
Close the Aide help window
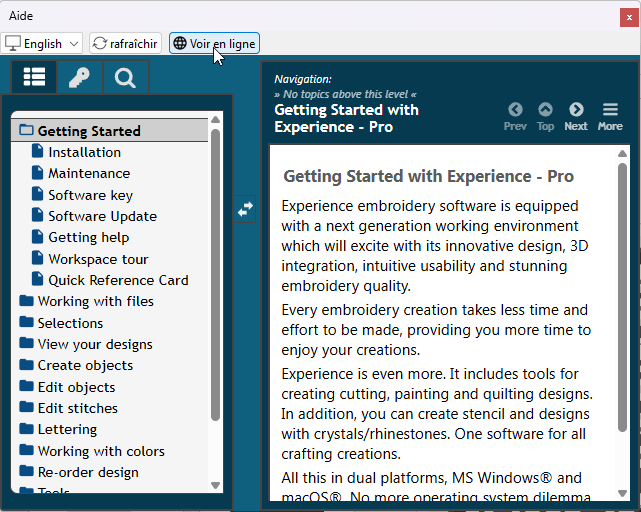(628, 17)
